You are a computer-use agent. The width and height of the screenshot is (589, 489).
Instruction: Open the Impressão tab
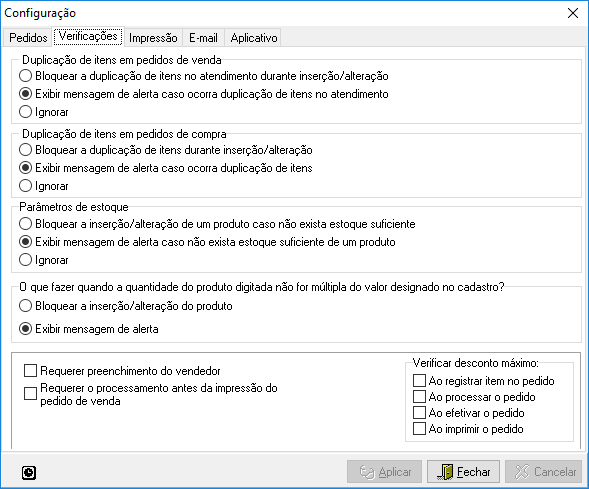tap(153, 38)
